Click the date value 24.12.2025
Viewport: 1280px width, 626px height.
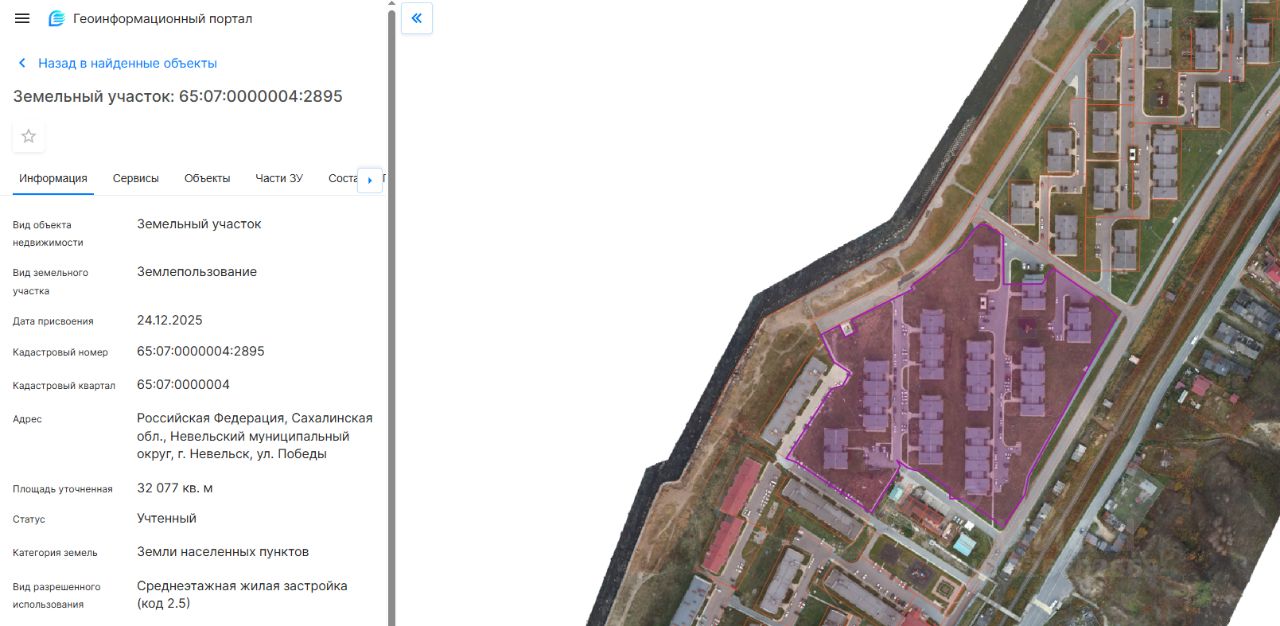(170, 320)
